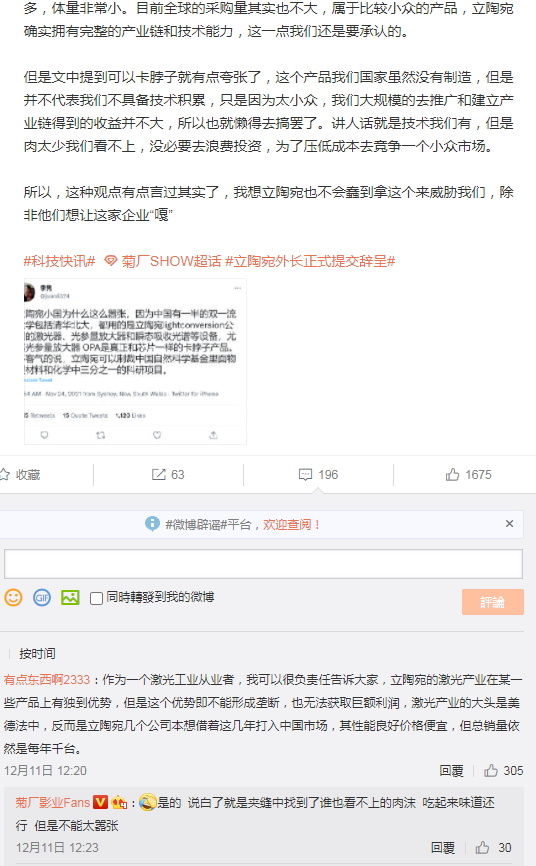Open the #立陶宛外长正式提交辞呈# hashtag
The height and width of the screenshot is (866, 536).
tap(310, 261)
